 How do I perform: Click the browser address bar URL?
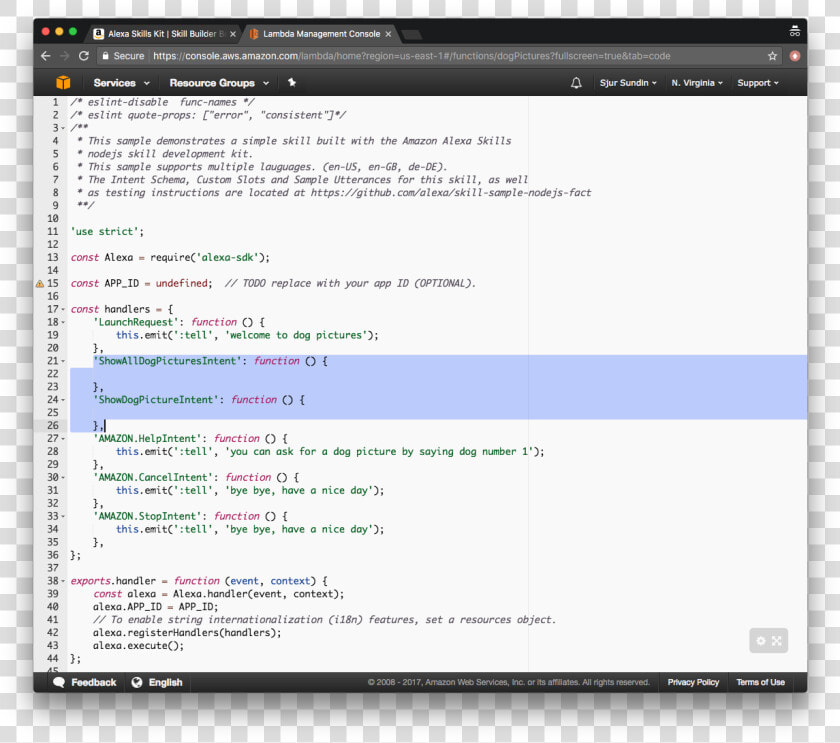(x=411, y=56)
